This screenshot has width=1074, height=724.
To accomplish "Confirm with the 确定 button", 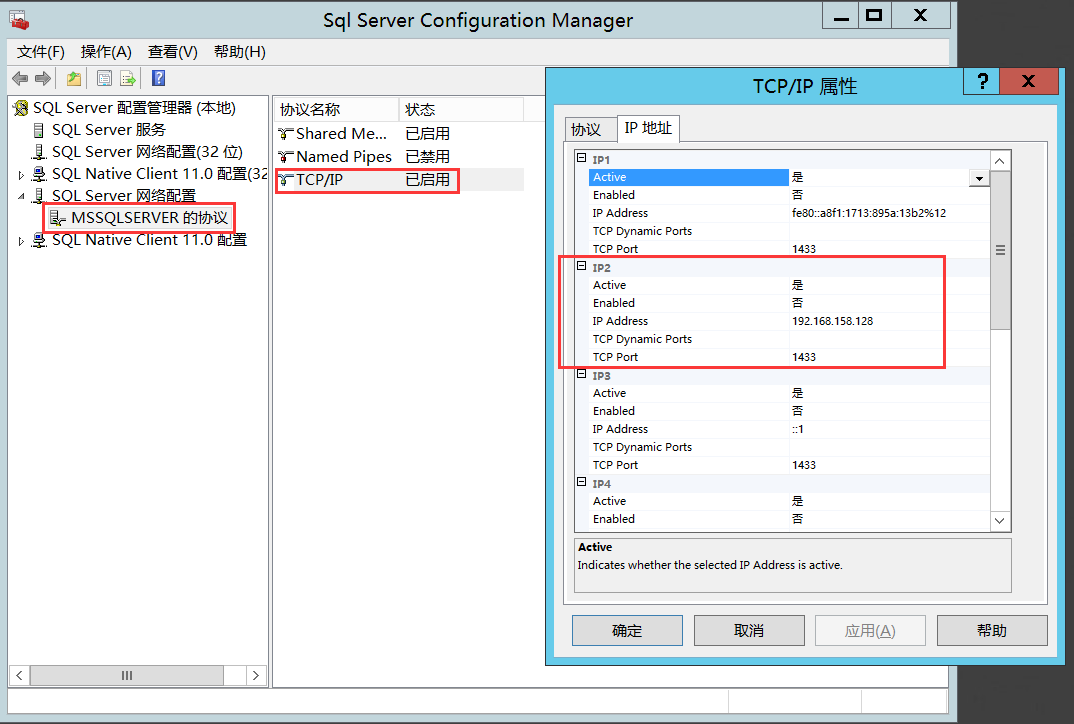I will pyautogui.click(x=627, y=630).
